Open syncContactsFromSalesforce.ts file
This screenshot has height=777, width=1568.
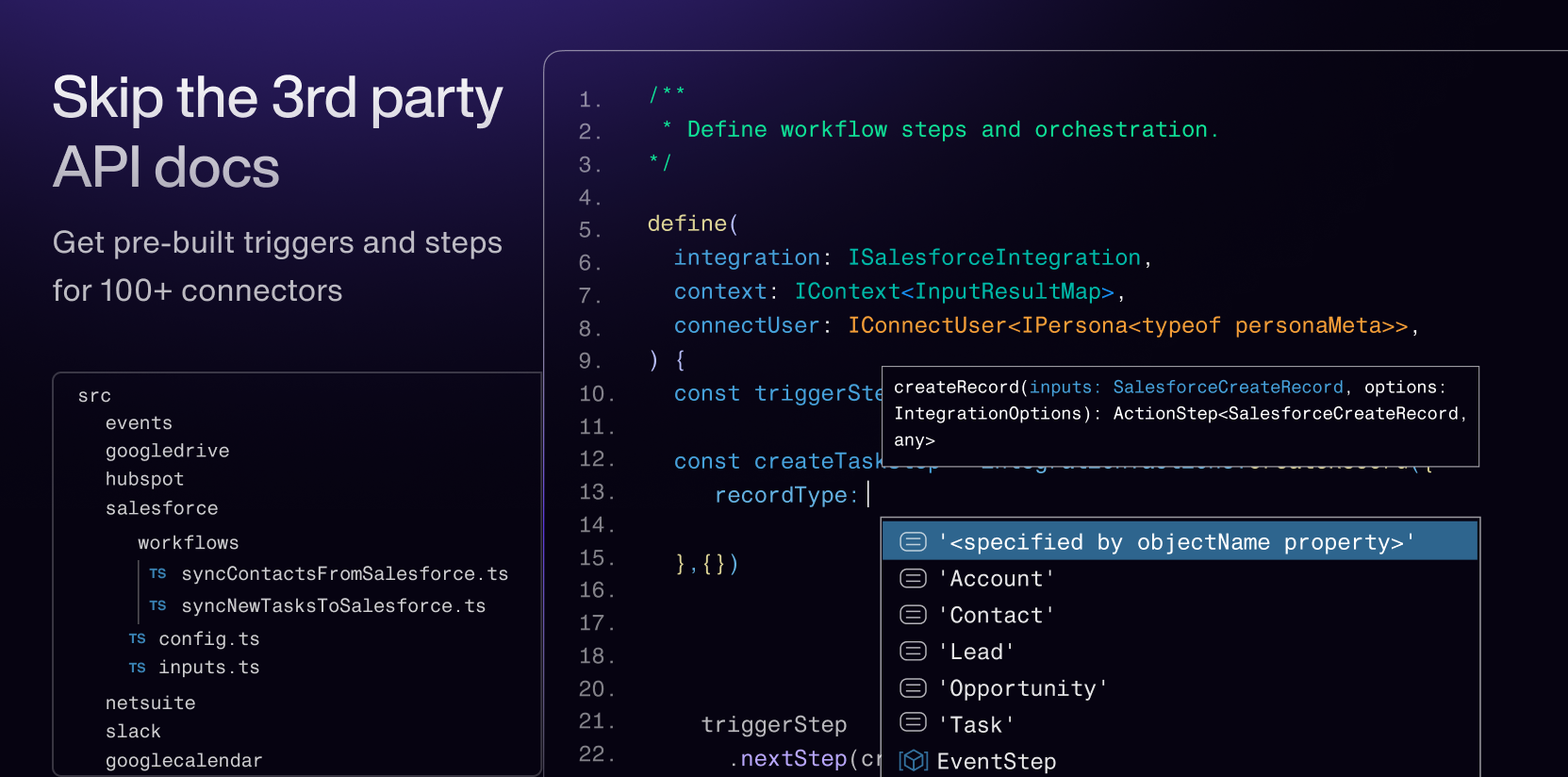click(x=344, y=574)
